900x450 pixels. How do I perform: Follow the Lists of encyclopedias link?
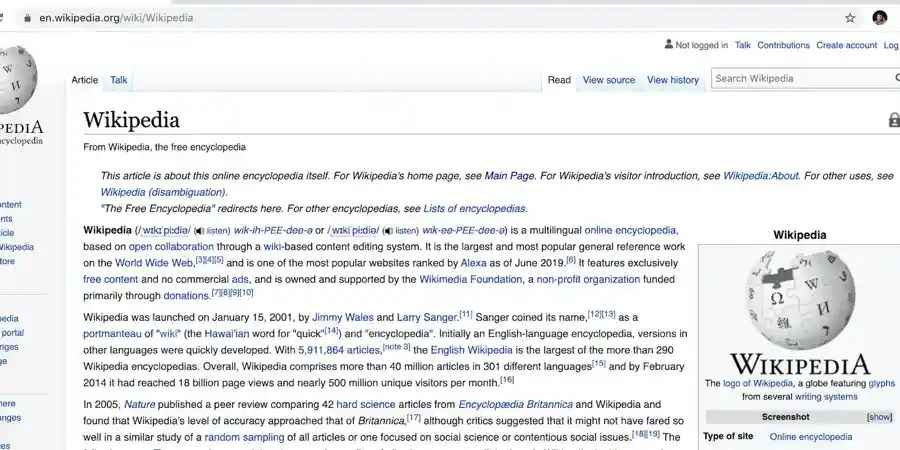click(474, 208)
